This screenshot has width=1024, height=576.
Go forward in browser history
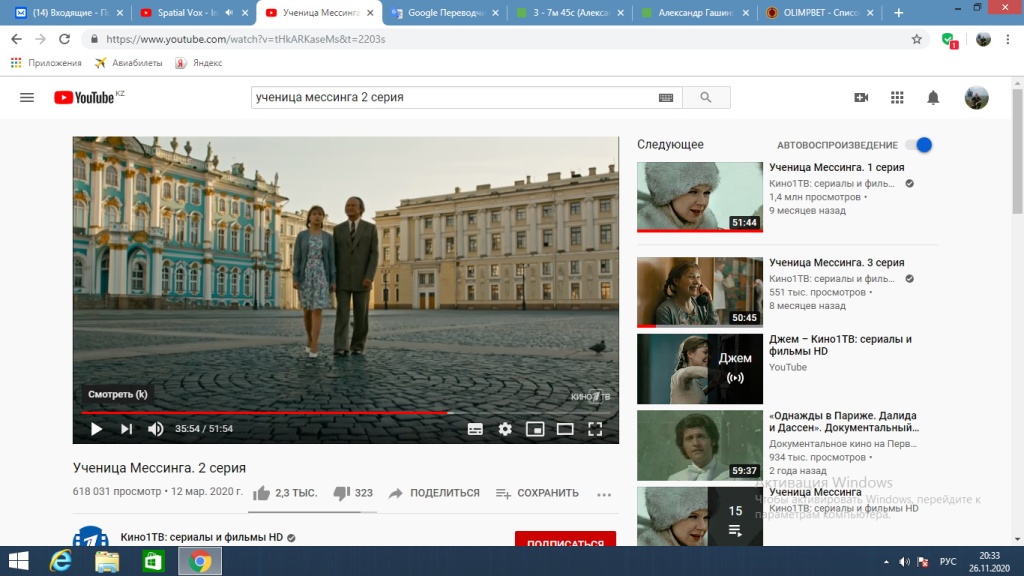(40, 39)
